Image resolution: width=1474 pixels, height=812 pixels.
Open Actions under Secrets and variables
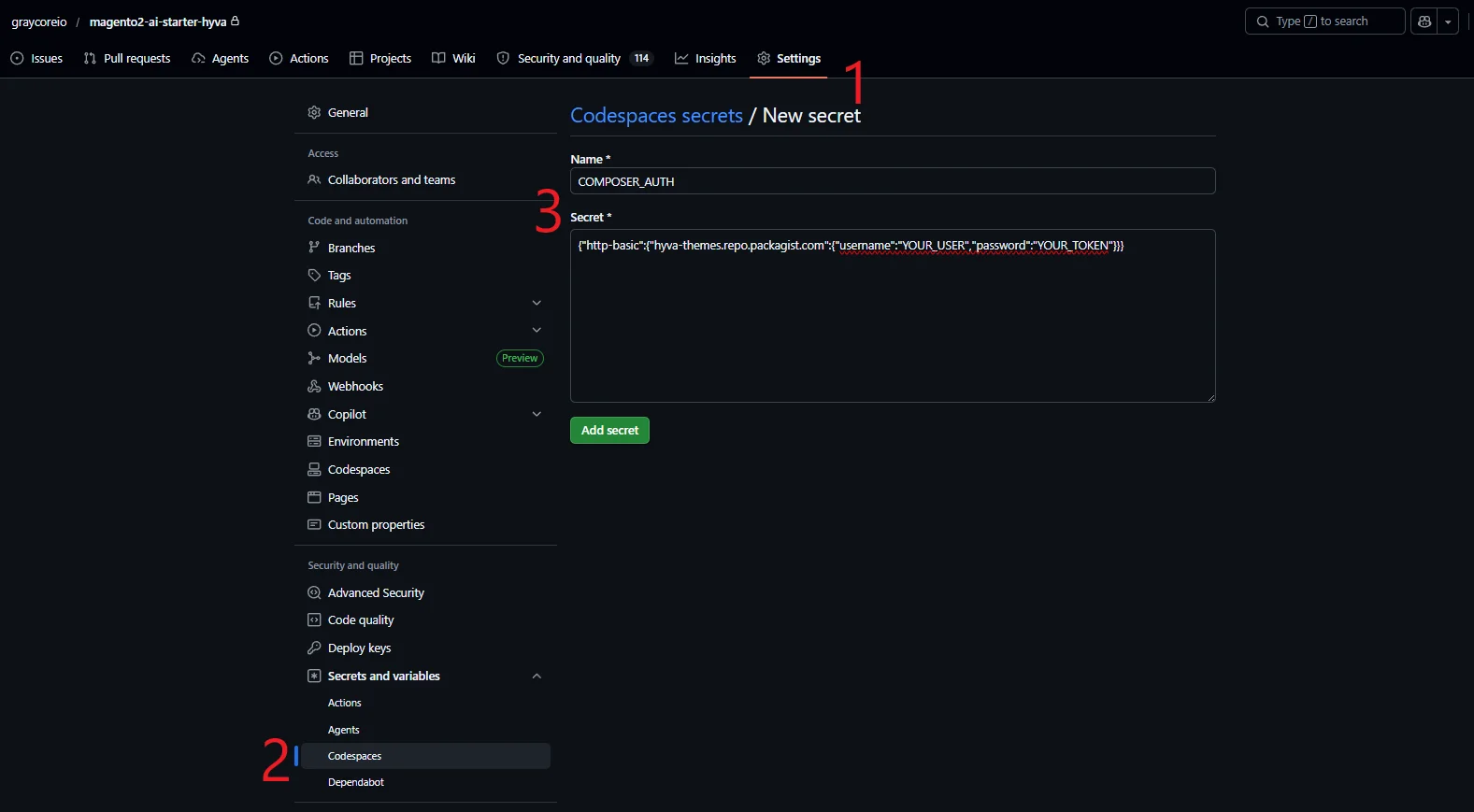point(344,704)
